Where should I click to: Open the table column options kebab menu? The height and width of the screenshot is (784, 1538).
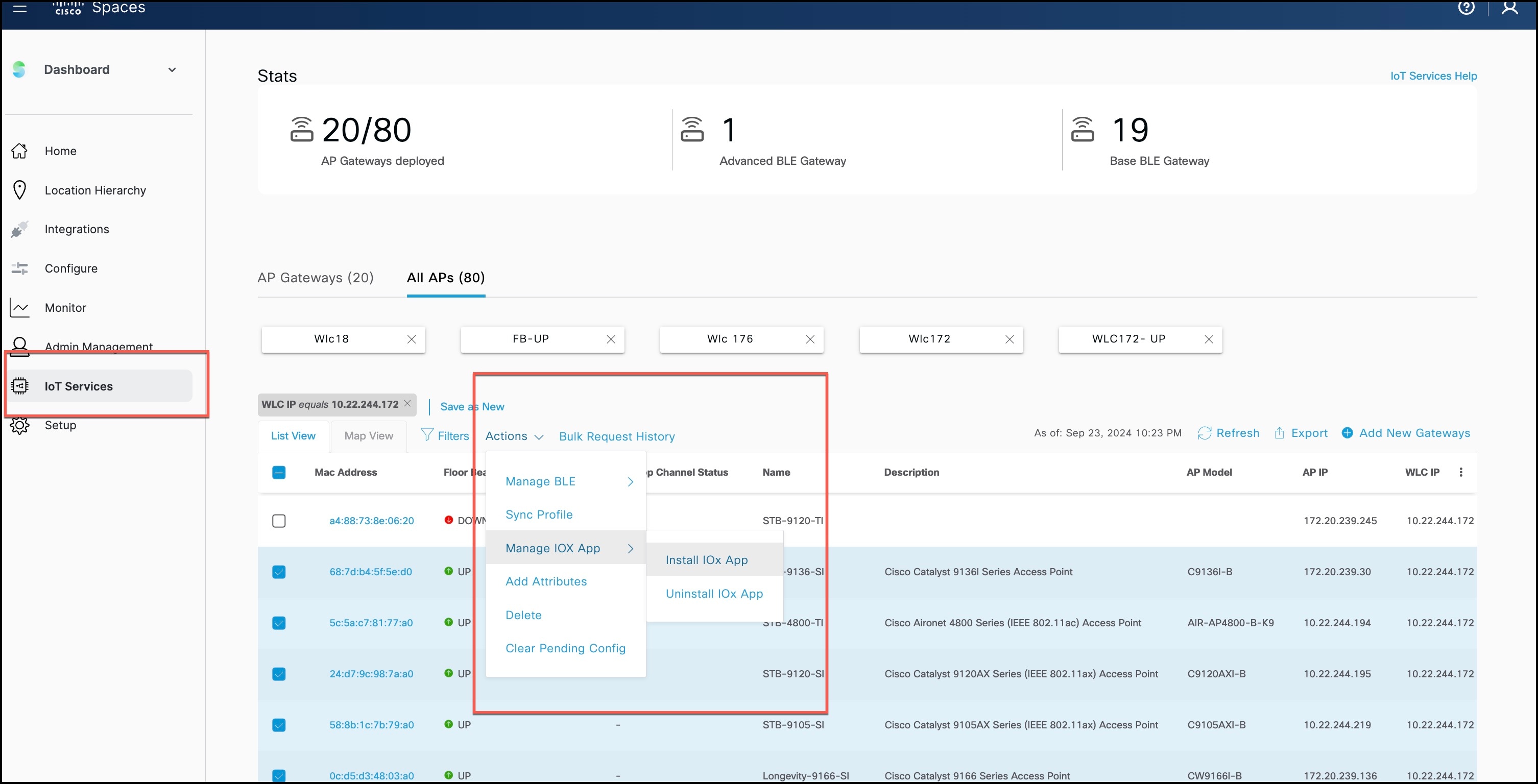pyautogui.click(x=1460, y=472)
